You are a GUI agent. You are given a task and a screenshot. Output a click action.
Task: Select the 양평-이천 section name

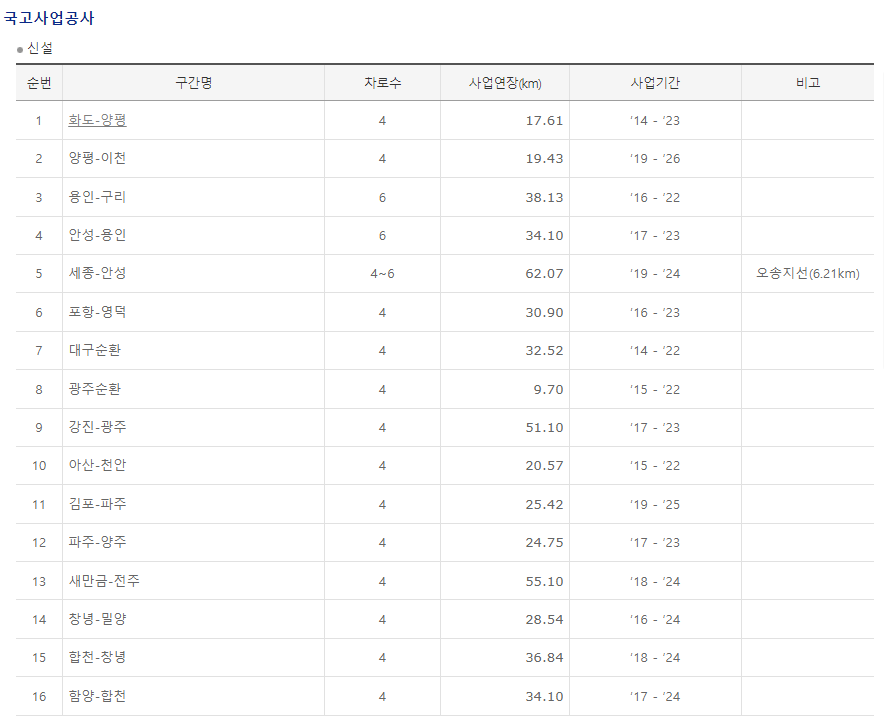(98, 158)
